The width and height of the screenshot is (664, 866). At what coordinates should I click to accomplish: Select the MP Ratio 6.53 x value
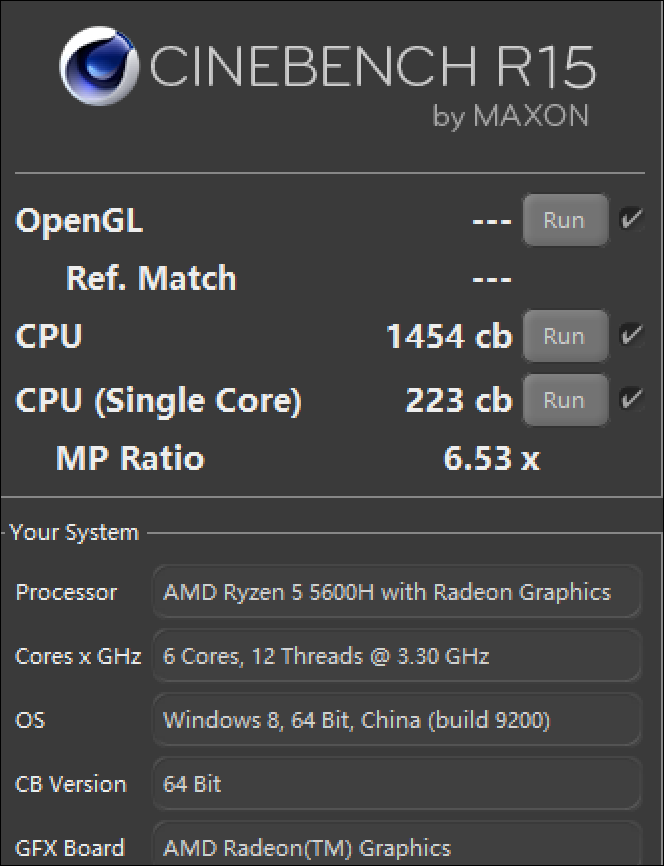[491, 459]
